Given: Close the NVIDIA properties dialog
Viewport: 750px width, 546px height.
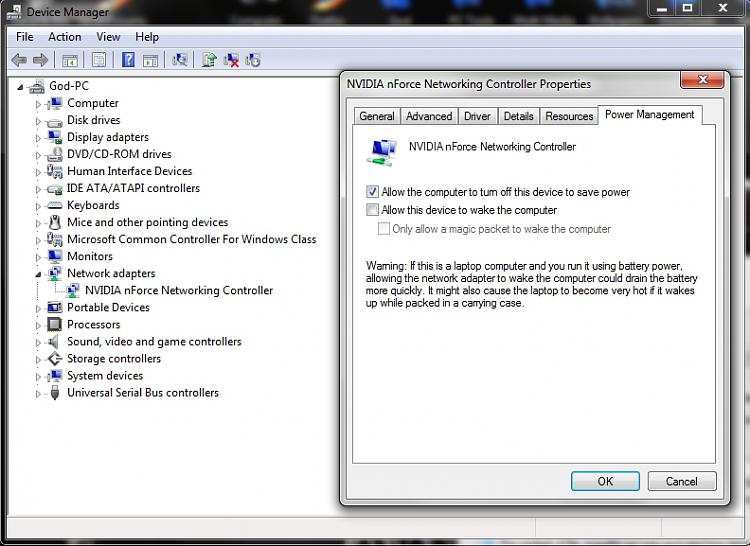Looking at the screenshot, I should 702,80.
